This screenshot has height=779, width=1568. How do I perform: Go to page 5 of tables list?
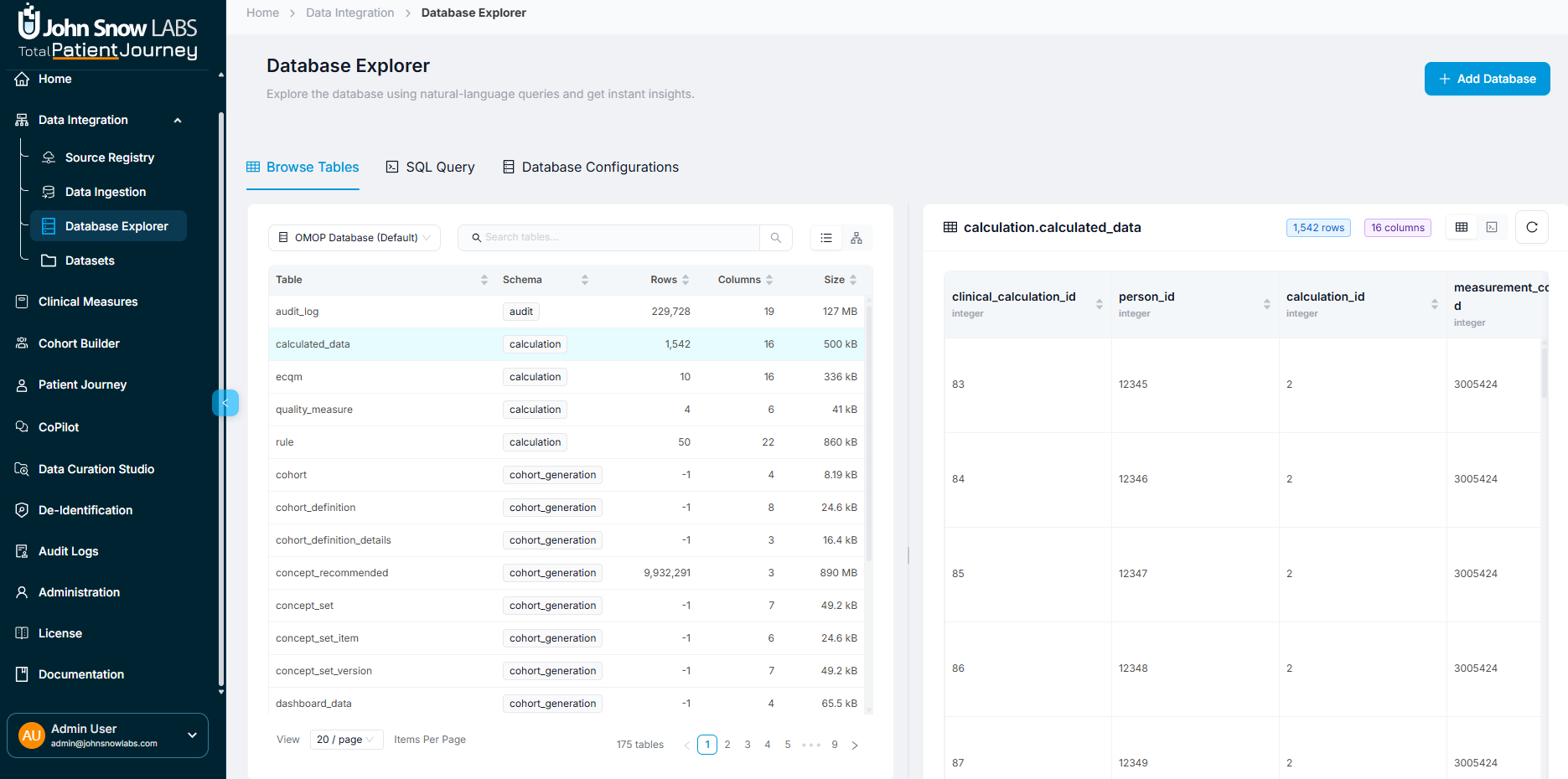[x=787, y=744]
